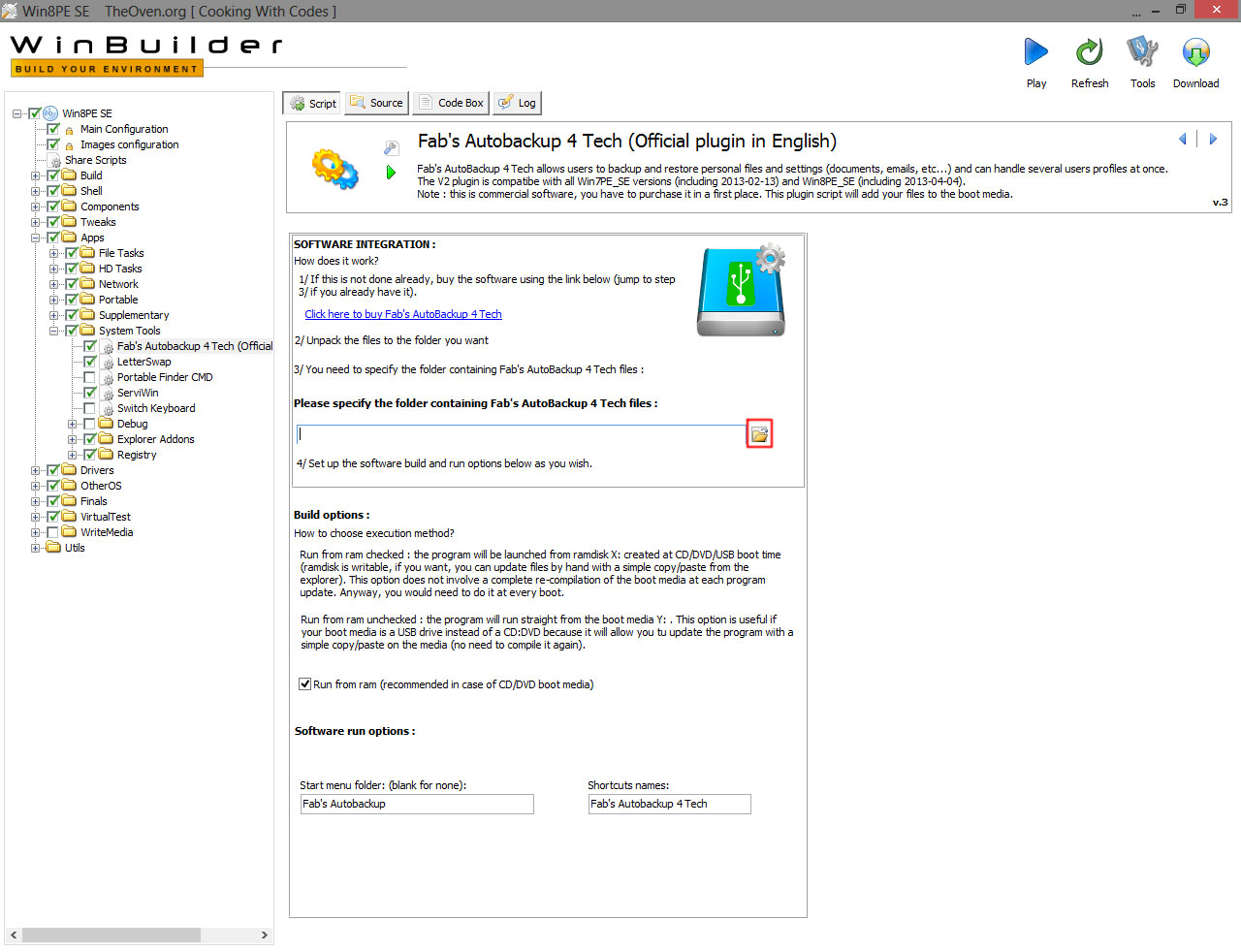The height and width of the screenshot is (952, 1241).
Task: Expand the Explorer Addons node
Action: (x=72, y=439)
